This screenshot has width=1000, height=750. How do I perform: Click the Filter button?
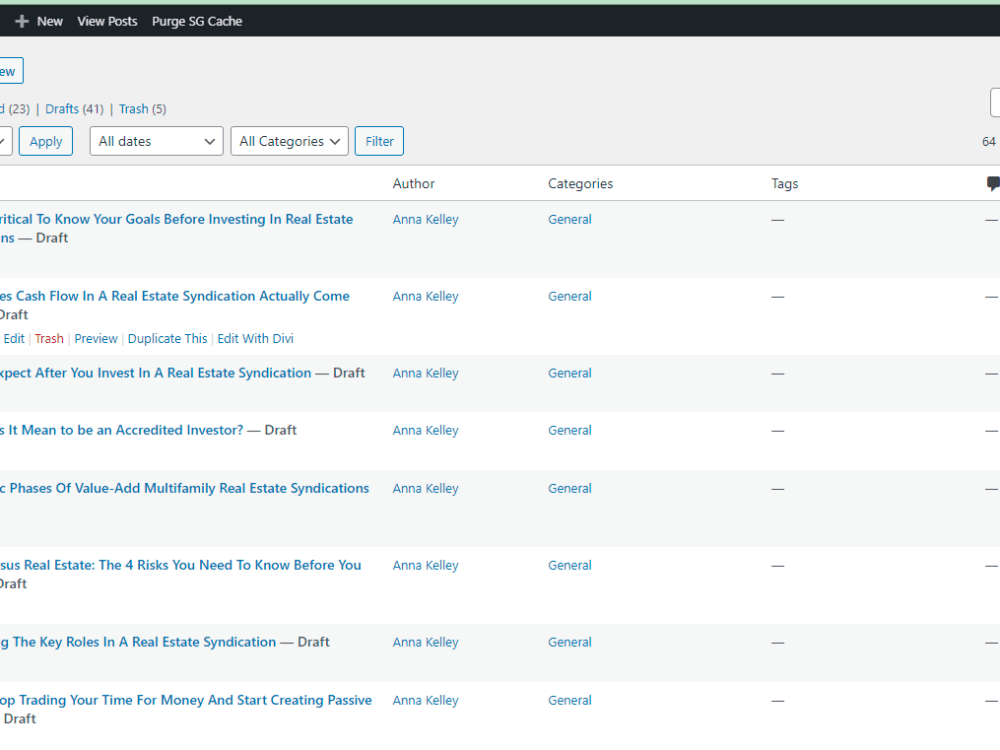[x=379, y=141]
